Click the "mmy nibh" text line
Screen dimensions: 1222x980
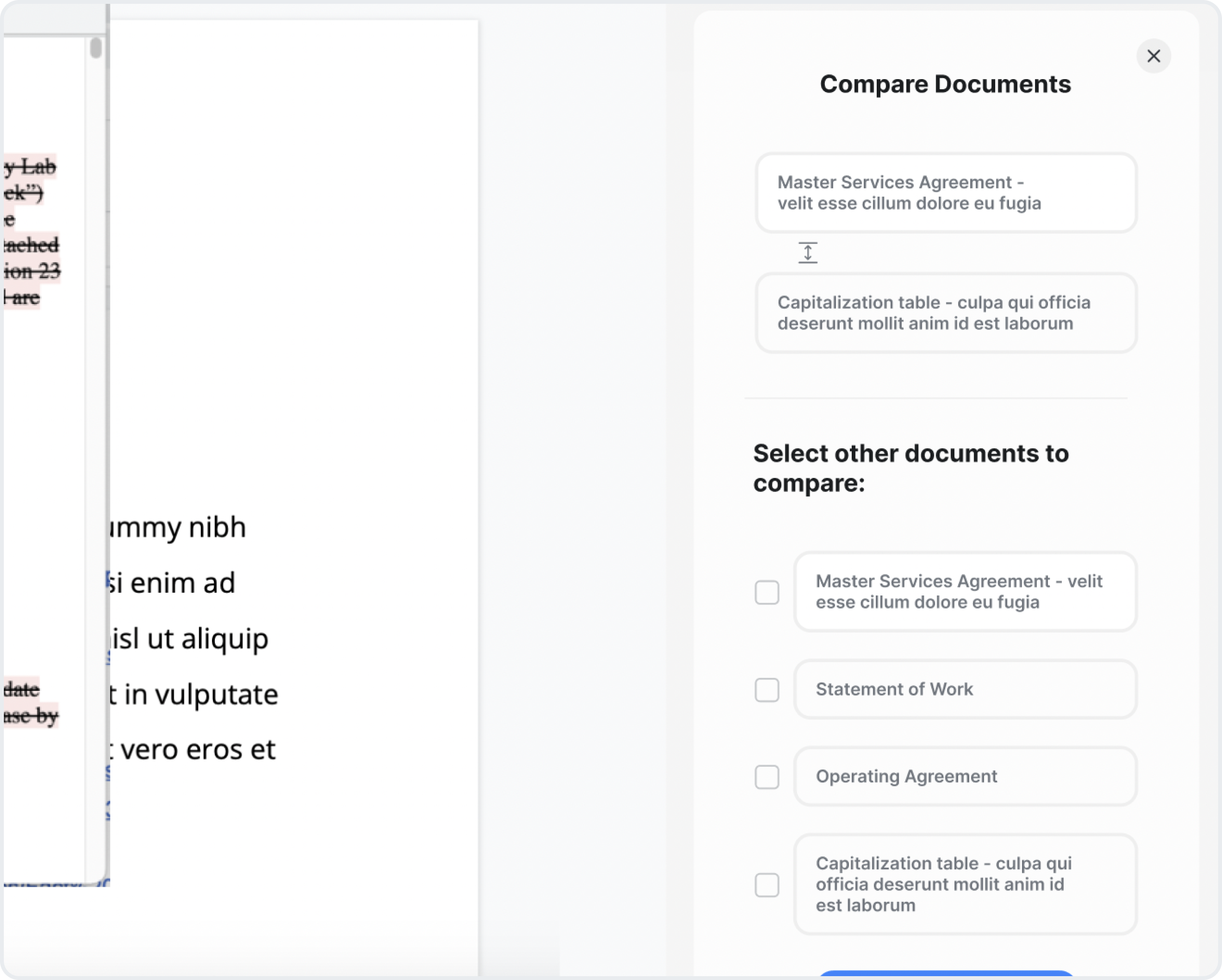(177, 527)
